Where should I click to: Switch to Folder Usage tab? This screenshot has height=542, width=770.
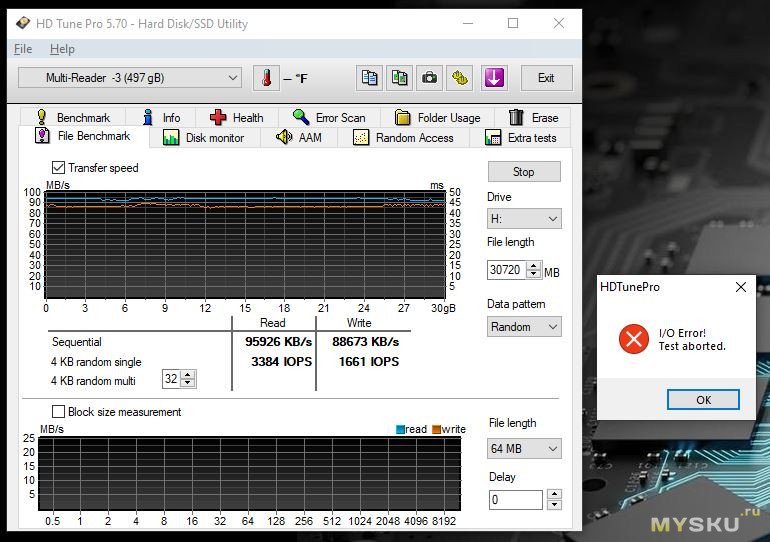tap(438, 118)
